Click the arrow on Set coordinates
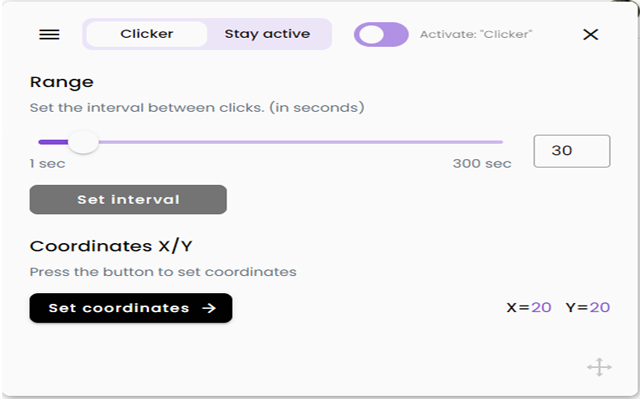 coord(209,308)
